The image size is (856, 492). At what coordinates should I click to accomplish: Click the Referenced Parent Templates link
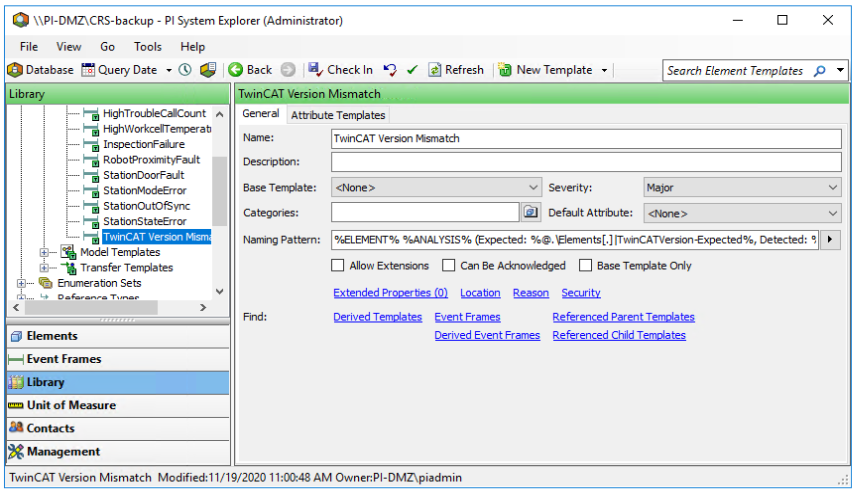point(623,317)
